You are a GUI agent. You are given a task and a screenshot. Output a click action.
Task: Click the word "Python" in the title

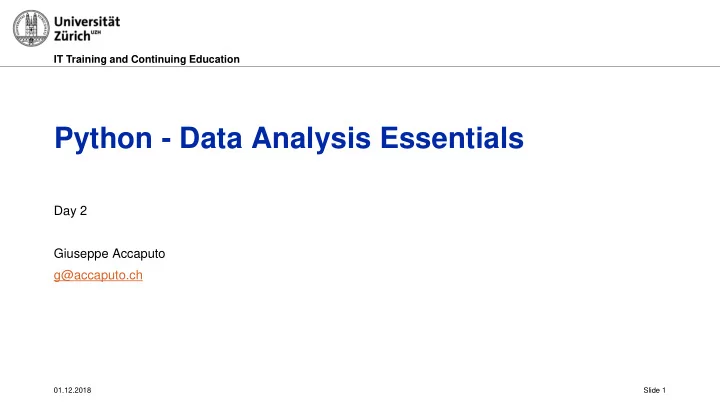[x=103, y=139]
